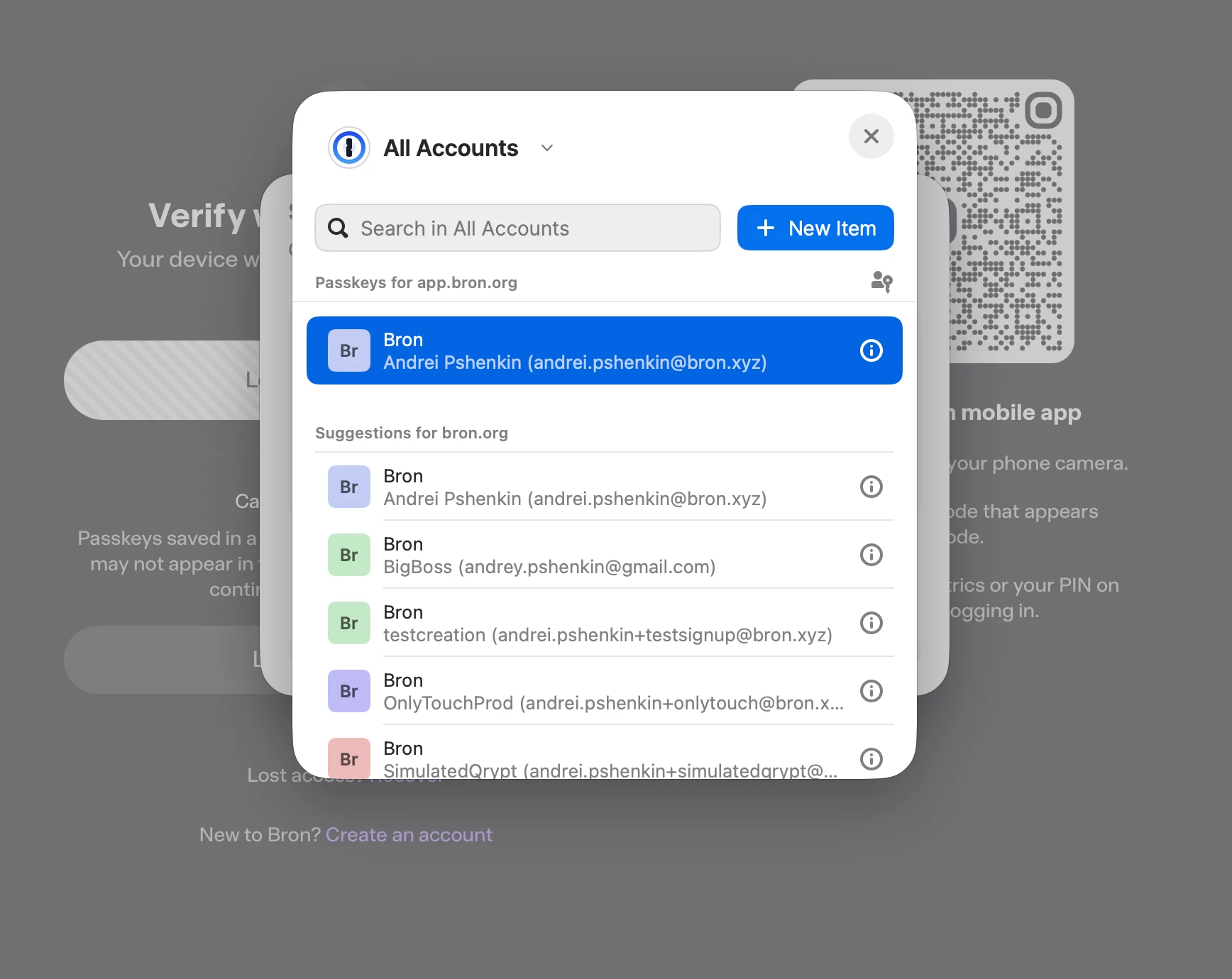This screenshot has width=1232, height=979.
Task: Click the QR code on the Bron page
Action: [x=996, y=221]
